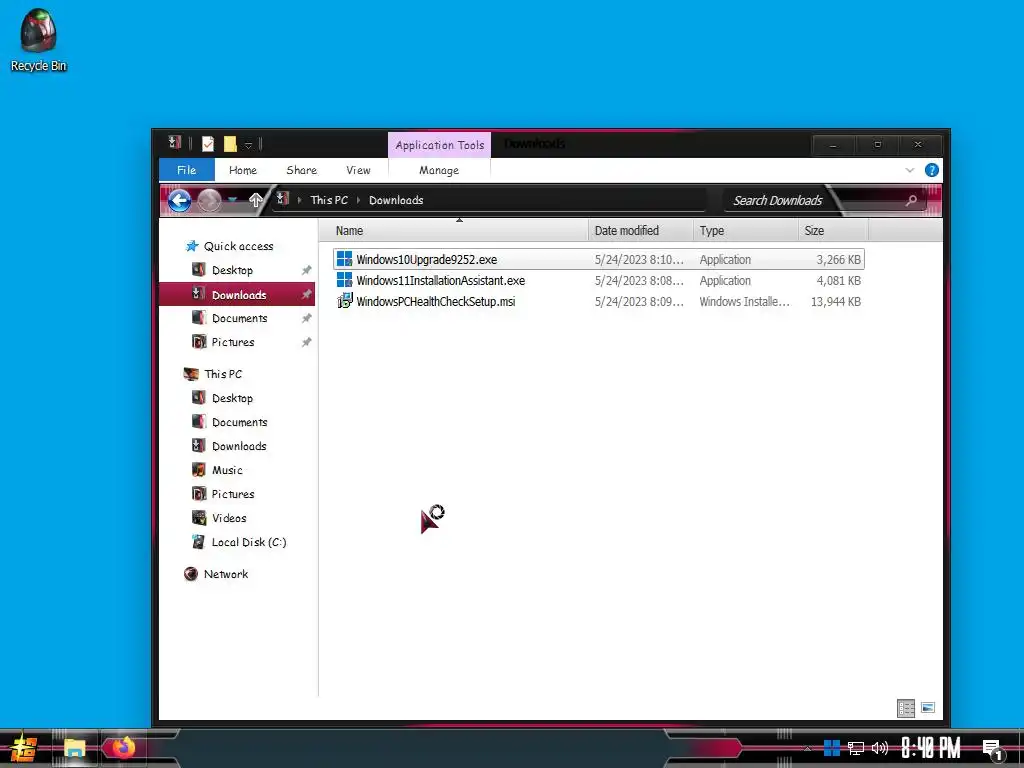Screen dimensions: 1024x768
Task: Click the Forward navigation button
Action: (209, 200)
